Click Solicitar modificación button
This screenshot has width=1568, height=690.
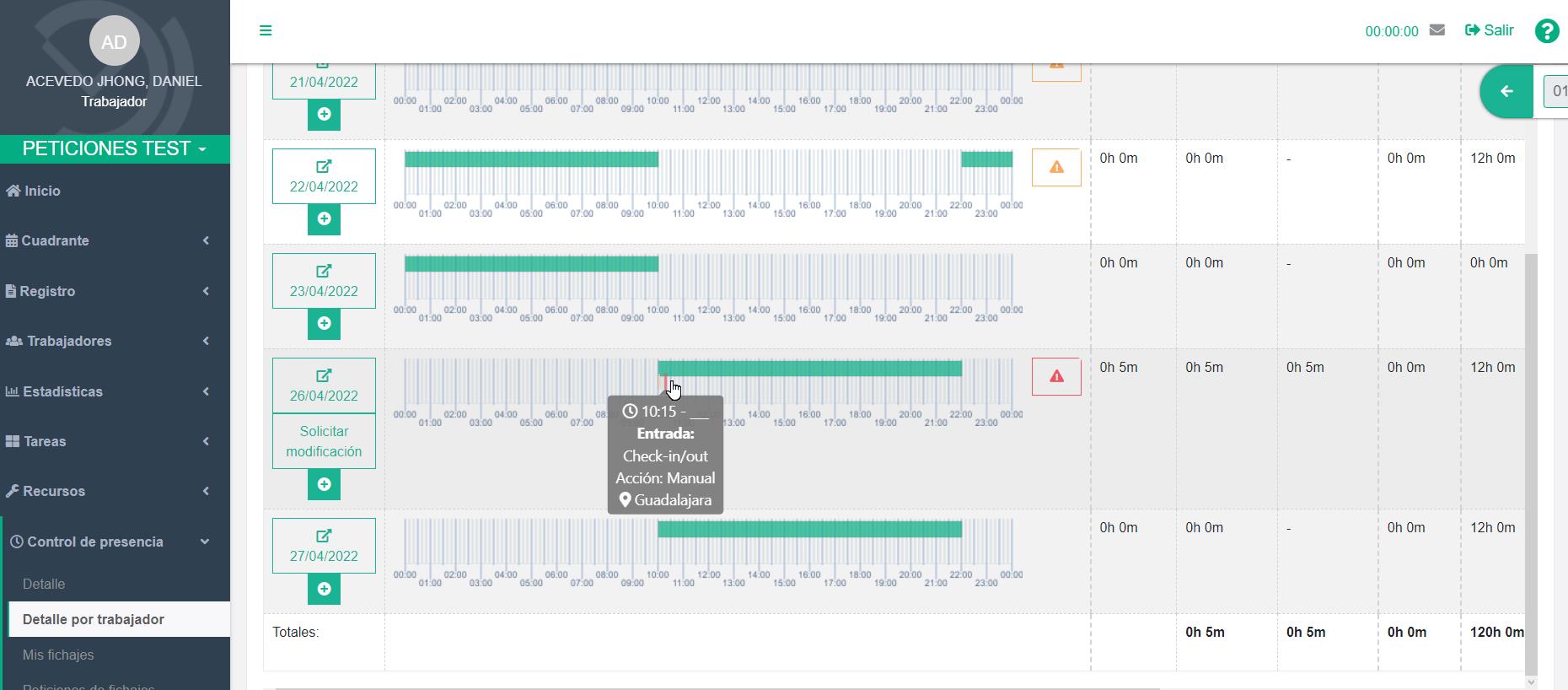[x=324, y=441]
